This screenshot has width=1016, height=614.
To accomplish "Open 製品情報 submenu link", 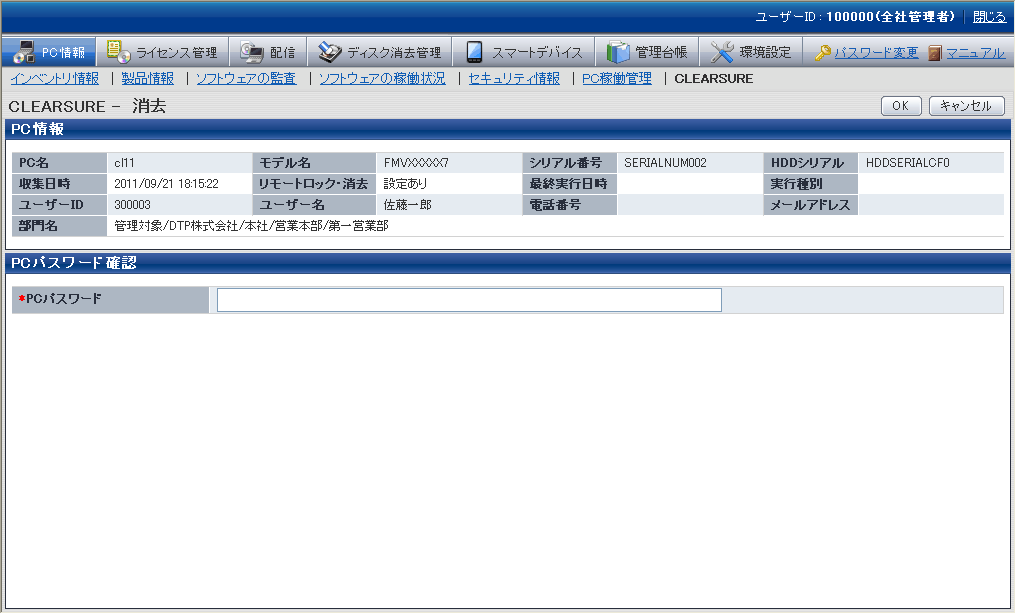I will [x=148, y=78].
